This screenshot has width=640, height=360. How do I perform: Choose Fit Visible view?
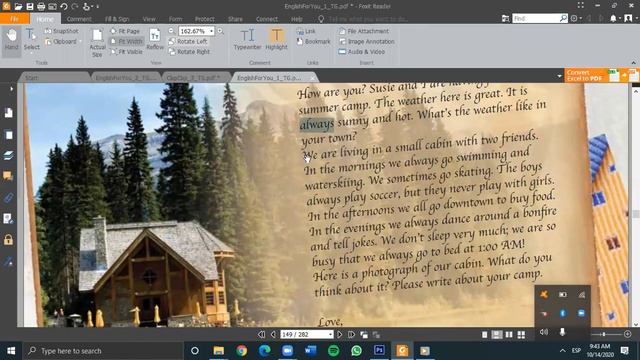[127, 52]
